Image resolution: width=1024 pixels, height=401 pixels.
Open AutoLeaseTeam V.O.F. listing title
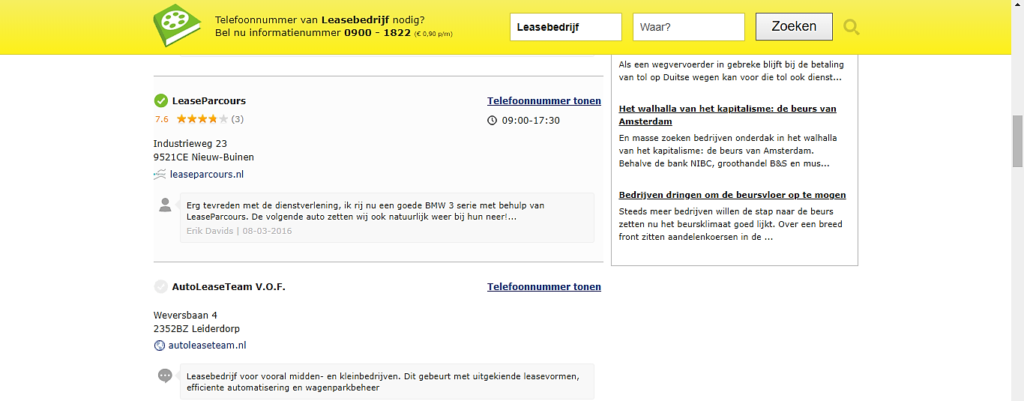[x=229, y=287]
